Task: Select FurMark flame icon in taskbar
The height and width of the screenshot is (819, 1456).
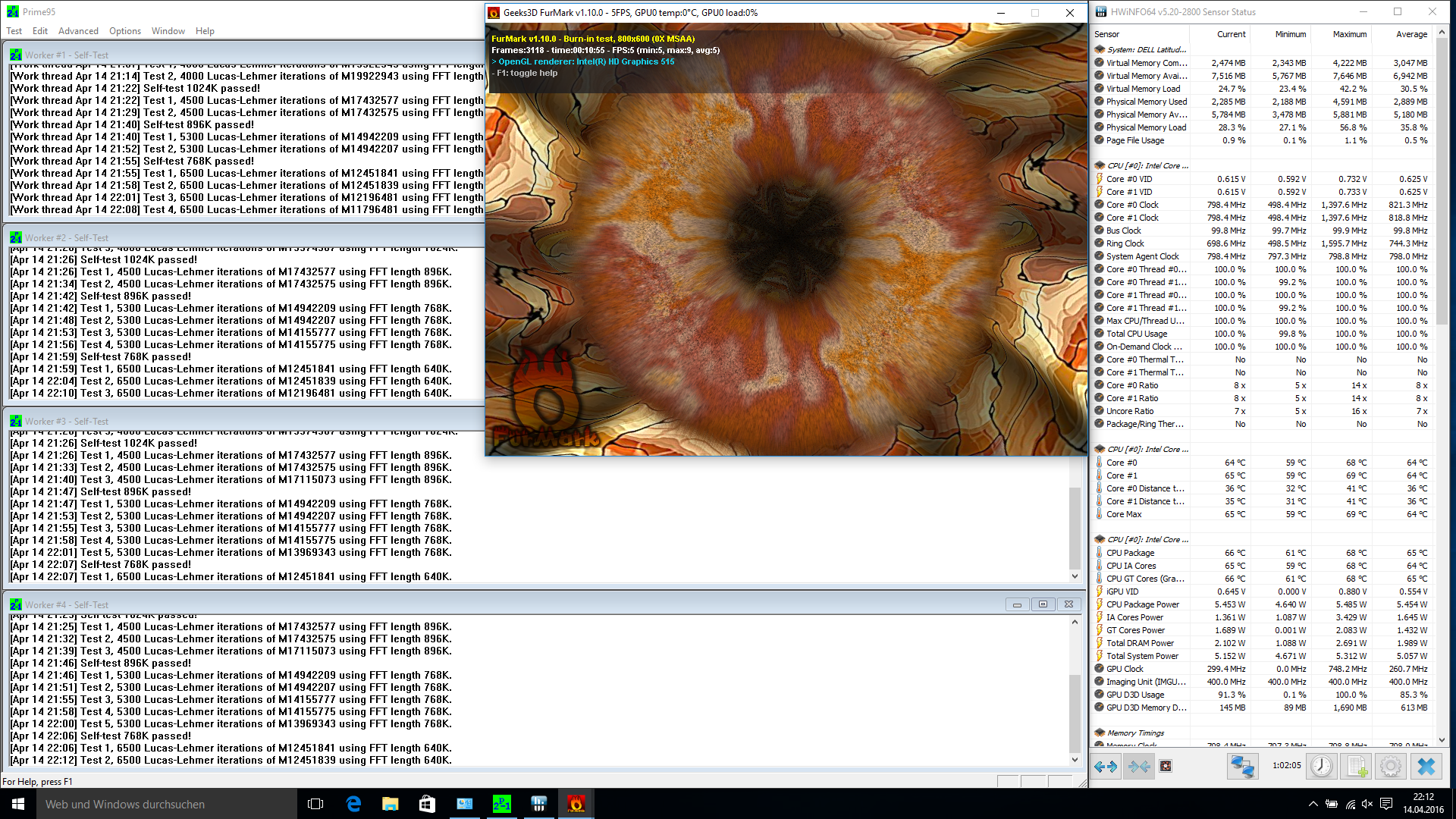Action: pos(576,804)
